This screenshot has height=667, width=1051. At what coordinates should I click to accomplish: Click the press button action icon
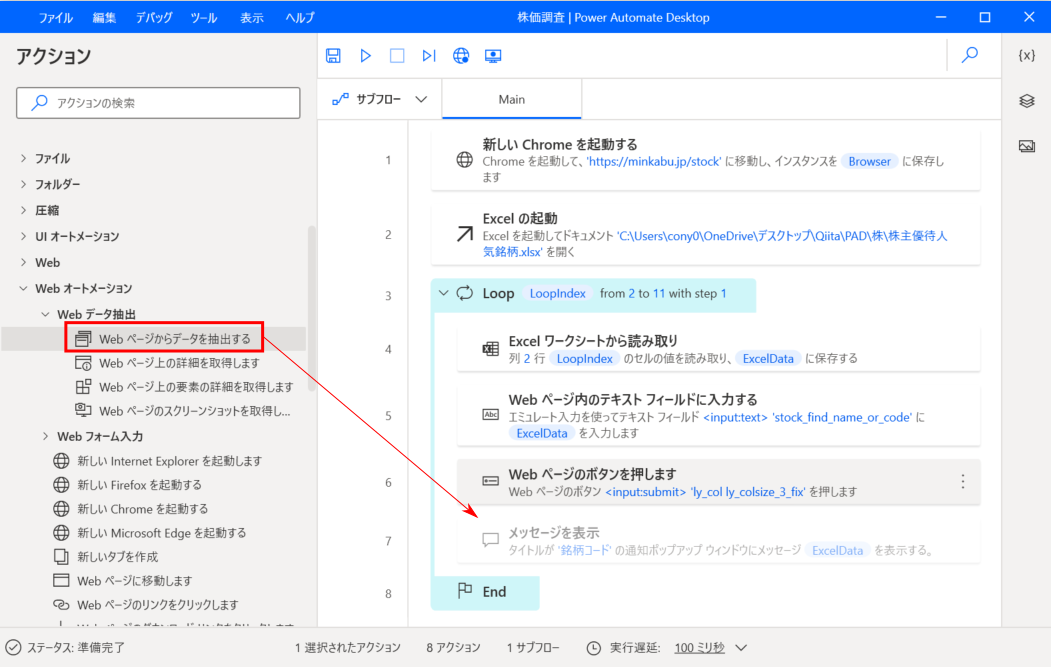491,481
